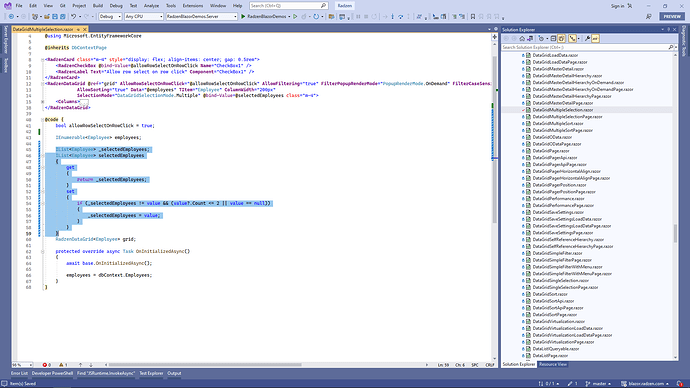Collapse the RadzenCard element at line 8
This screenshot has width=690, height=388.
(x=42, y=59)
